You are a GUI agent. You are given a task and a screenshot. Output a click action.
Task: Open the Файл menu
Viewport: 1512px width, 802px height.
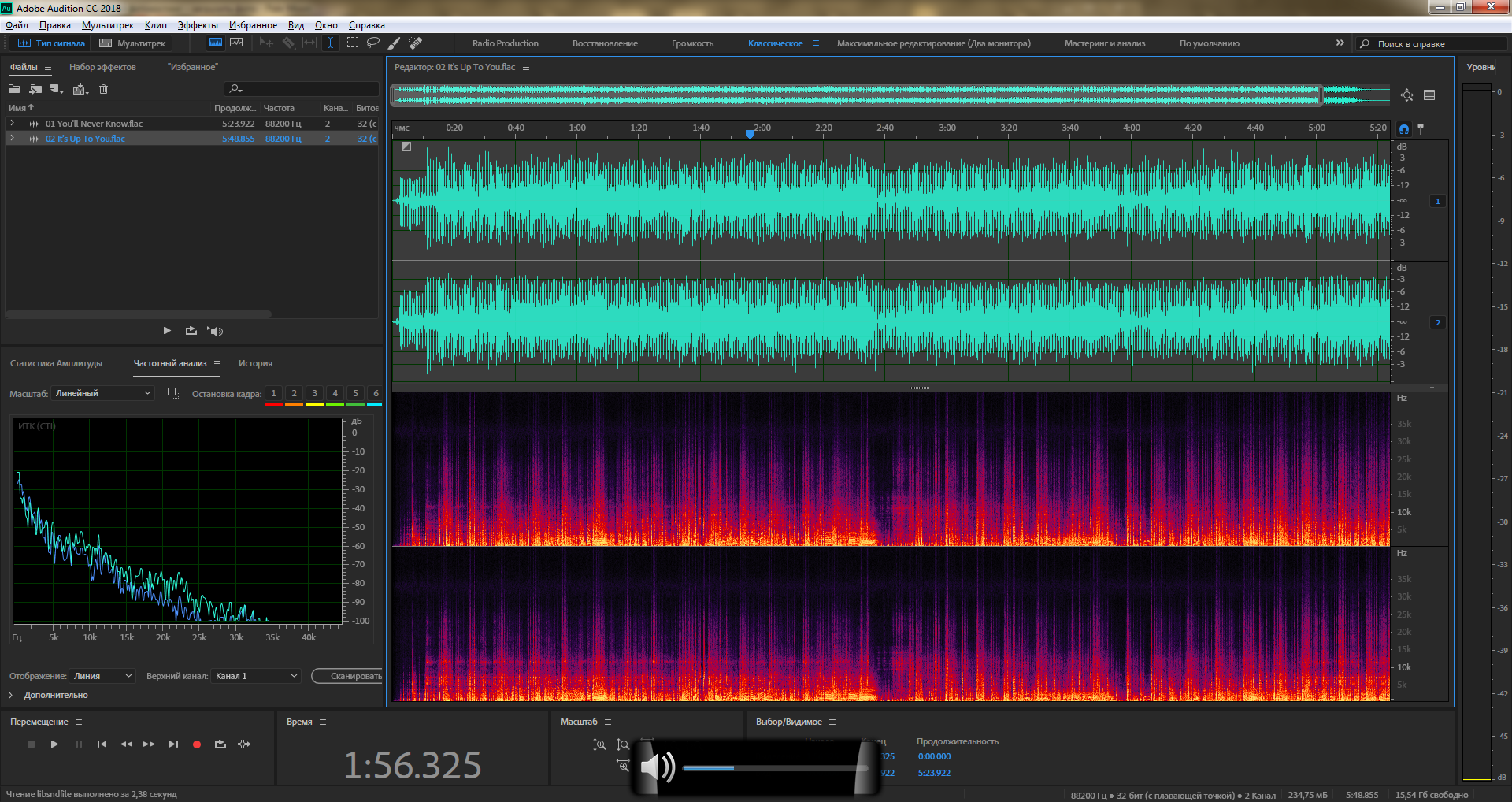tap(17, 25)
